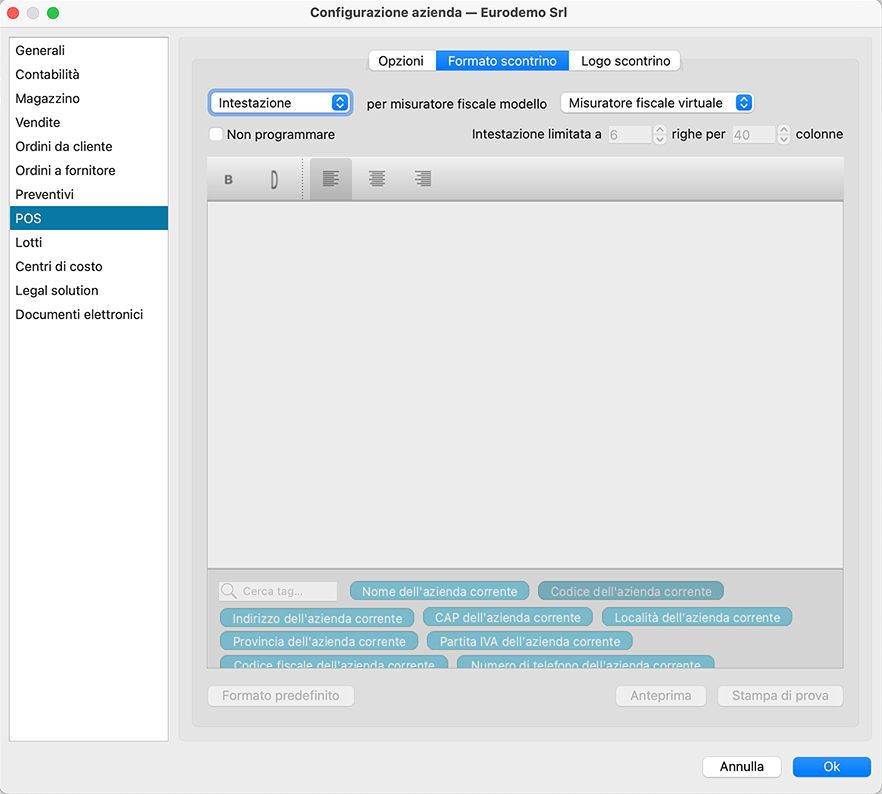Switch to the Opzioni tab

point(401,61)
